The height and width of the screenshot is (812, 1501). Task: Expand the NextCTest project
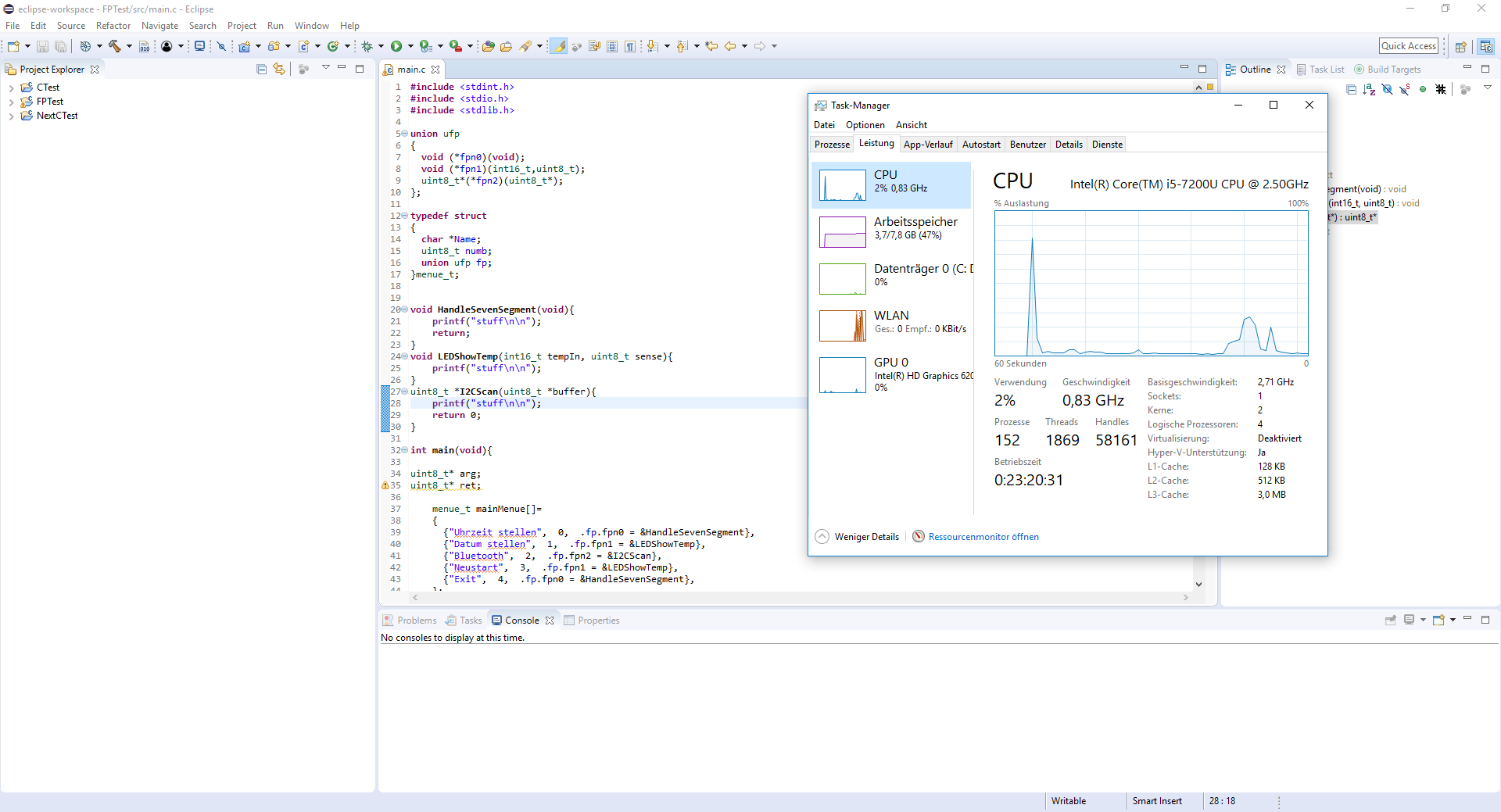pyautogui.click(x=11, y=116)
